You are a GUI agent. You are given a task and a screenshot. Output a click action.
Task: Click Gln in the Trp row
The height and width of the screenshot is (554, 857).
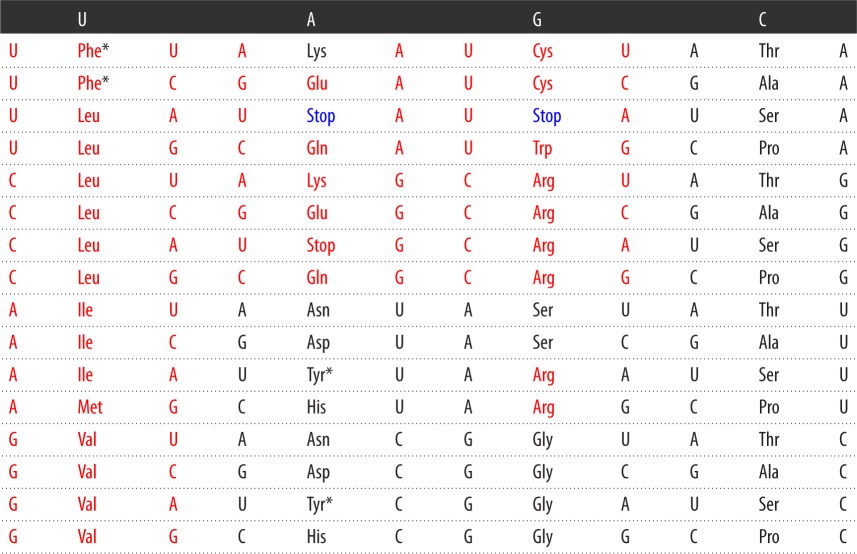317,148
